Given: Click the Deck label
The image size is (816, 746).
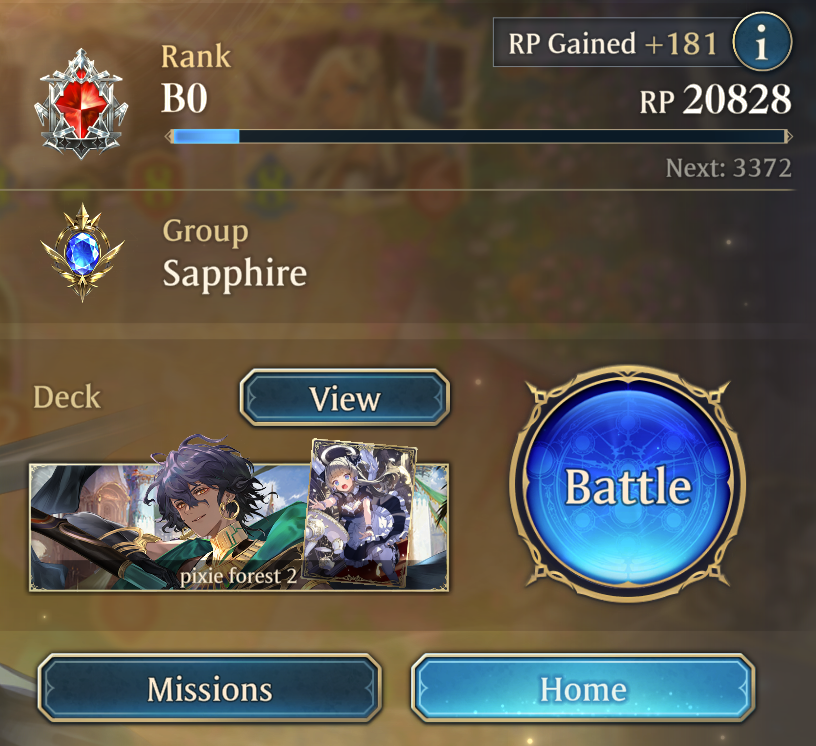Looking at the screenshot, I should (x=67, y=397).
